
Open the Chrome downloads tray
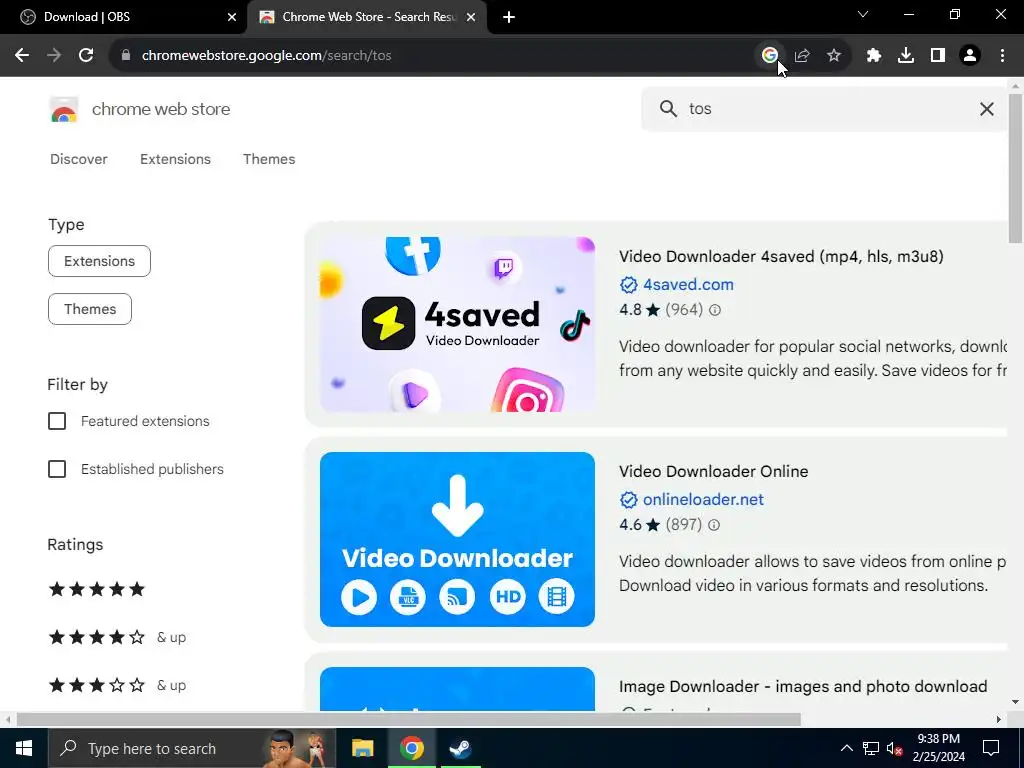[x=906, y=56]
